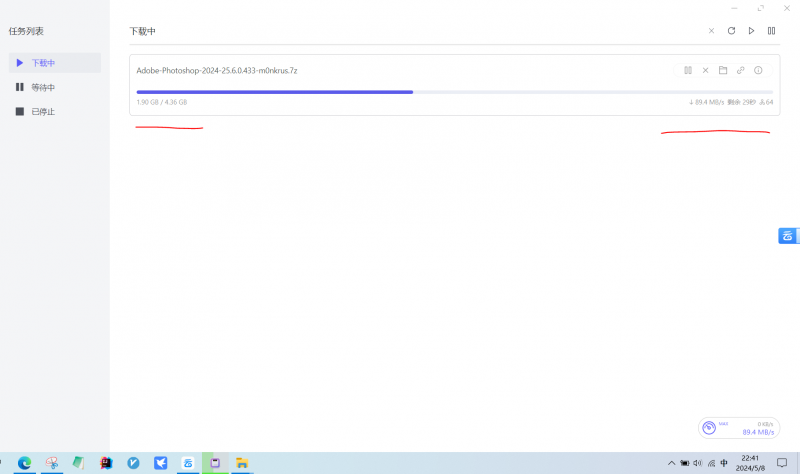Open the download folder for the Photoshop file
800x474 pixels.
(x=722, y=71)
